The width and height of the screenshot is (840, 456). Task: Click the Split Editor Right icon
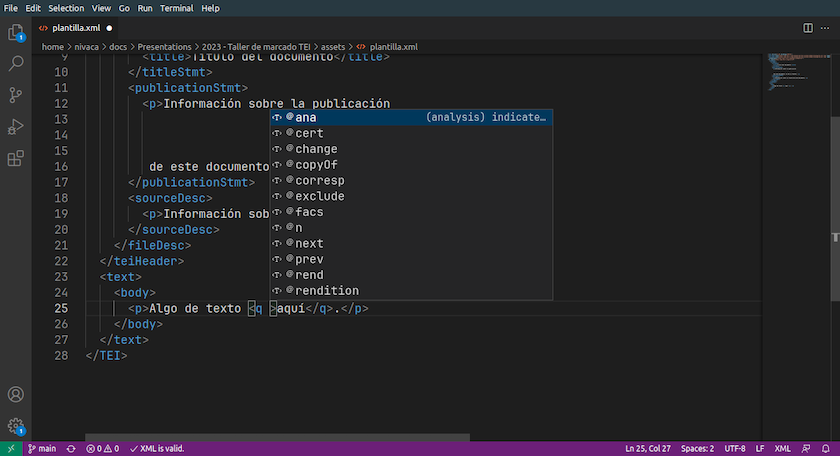[808, 28]
